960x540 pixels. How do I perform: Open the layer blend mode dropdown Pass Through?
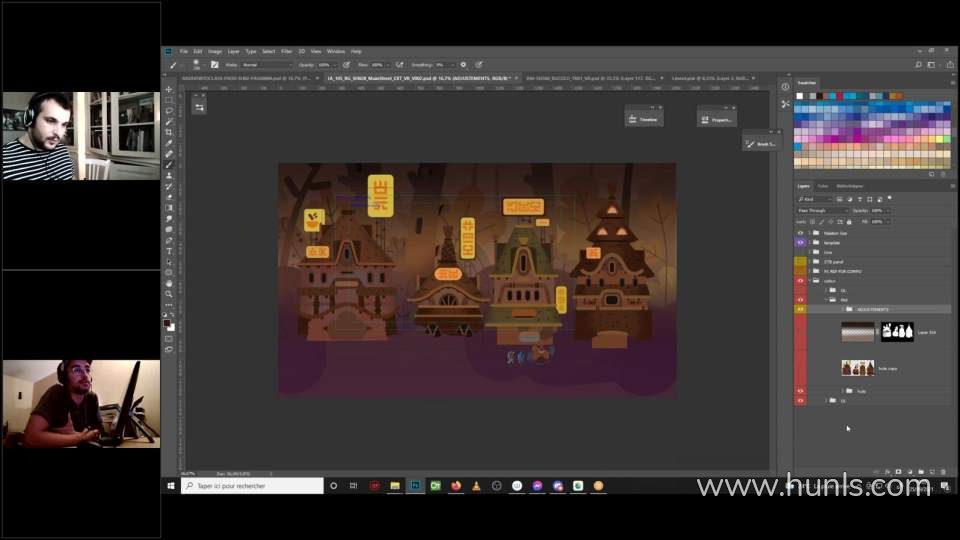[x=823, y=210]
